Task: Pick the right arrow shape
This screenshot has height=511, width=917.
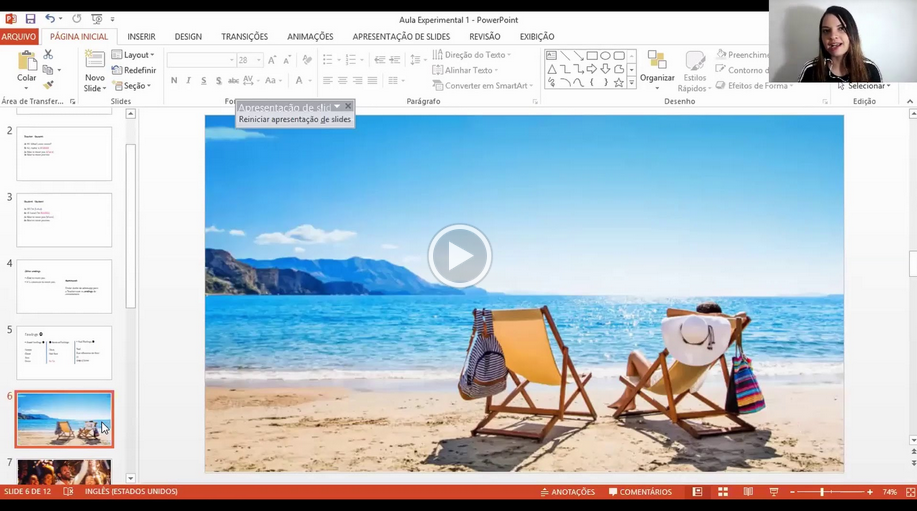Action: pos(592,69)
